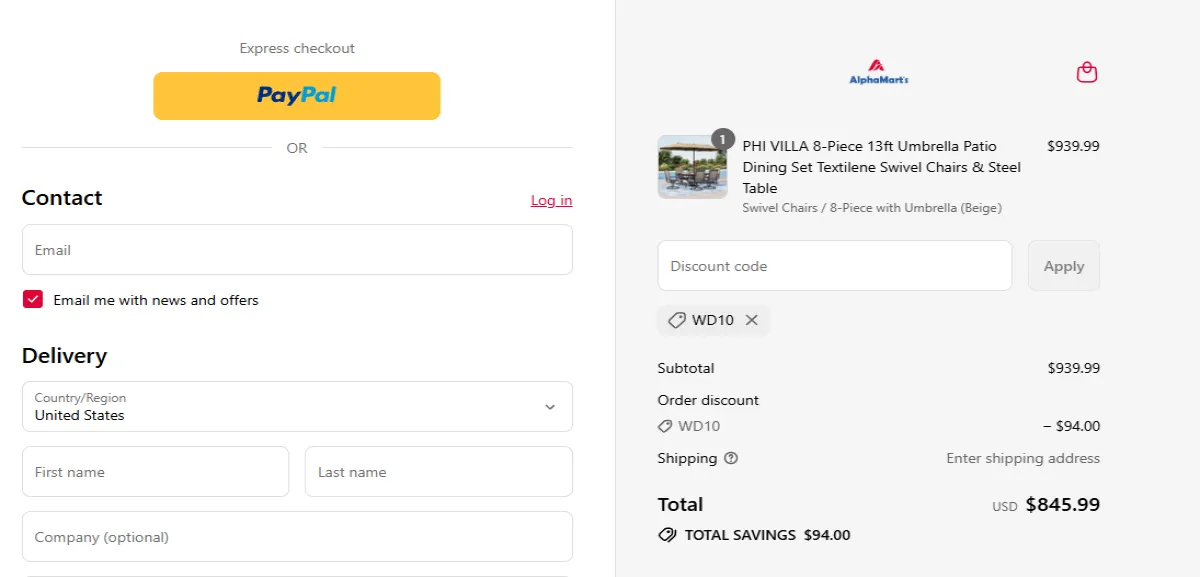Image resolution: width=1200 pixels, height=577 pixels.
Task: Click the Shipping help question mark icon
Action: tap(733, 458)
